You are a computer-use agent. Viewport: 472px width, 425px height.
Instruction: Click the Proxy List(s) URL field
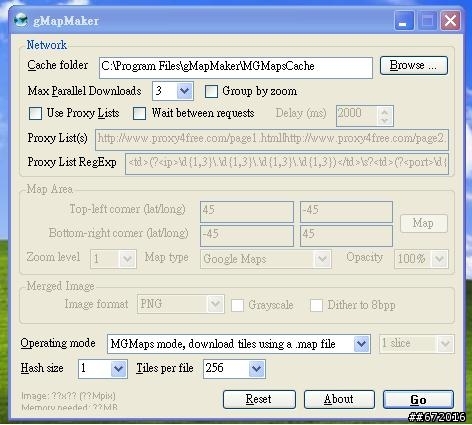coord(272,140)
